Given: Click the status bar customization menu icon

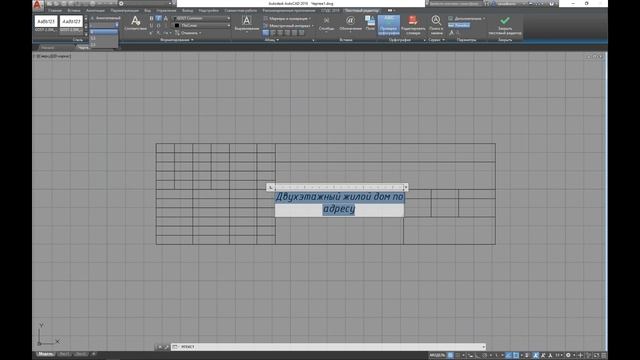Looking at the screenshot, I should 604,356.
